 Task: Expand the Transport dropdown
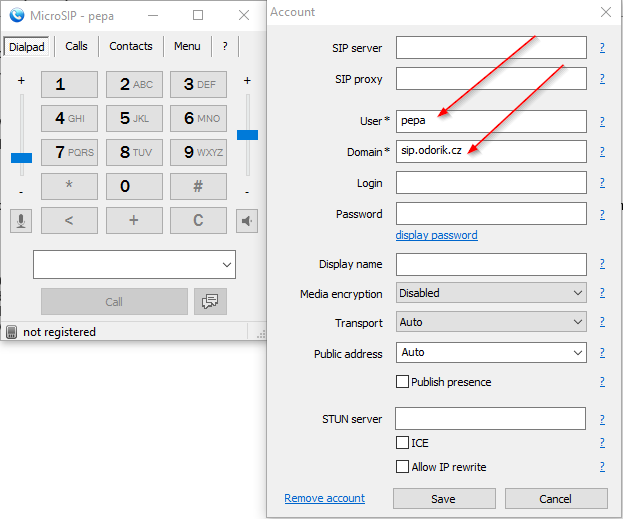click(x=491, y=323)
